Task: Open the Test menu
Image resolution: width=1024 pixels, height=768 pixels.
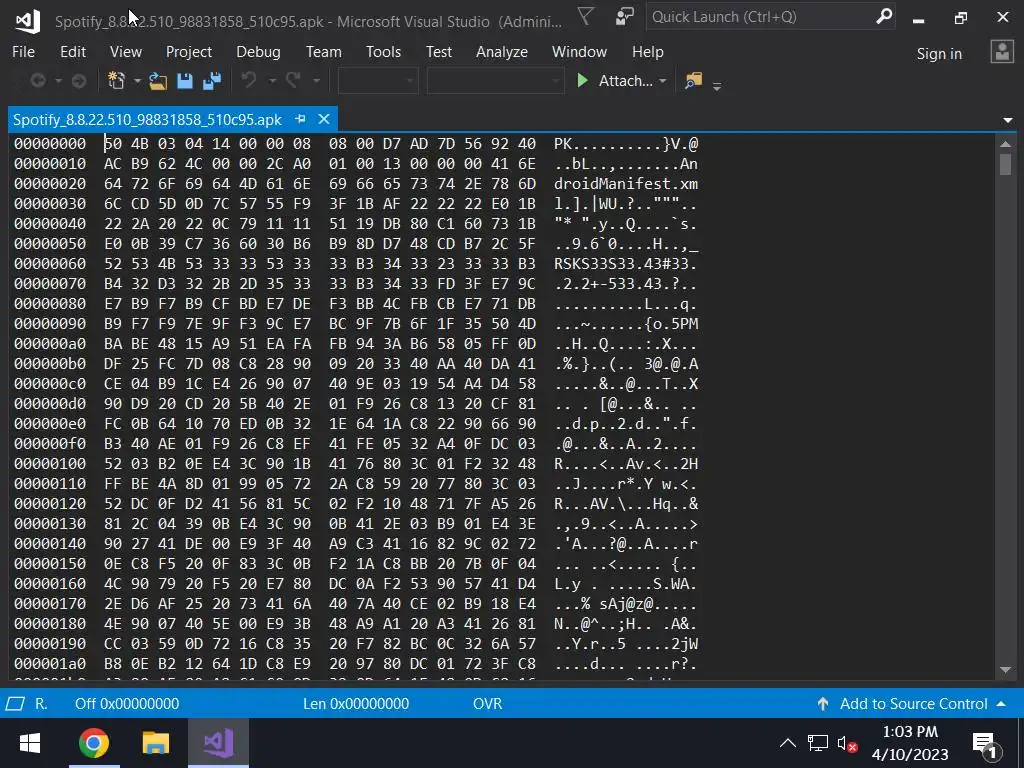Action: (x=438, y=52)
